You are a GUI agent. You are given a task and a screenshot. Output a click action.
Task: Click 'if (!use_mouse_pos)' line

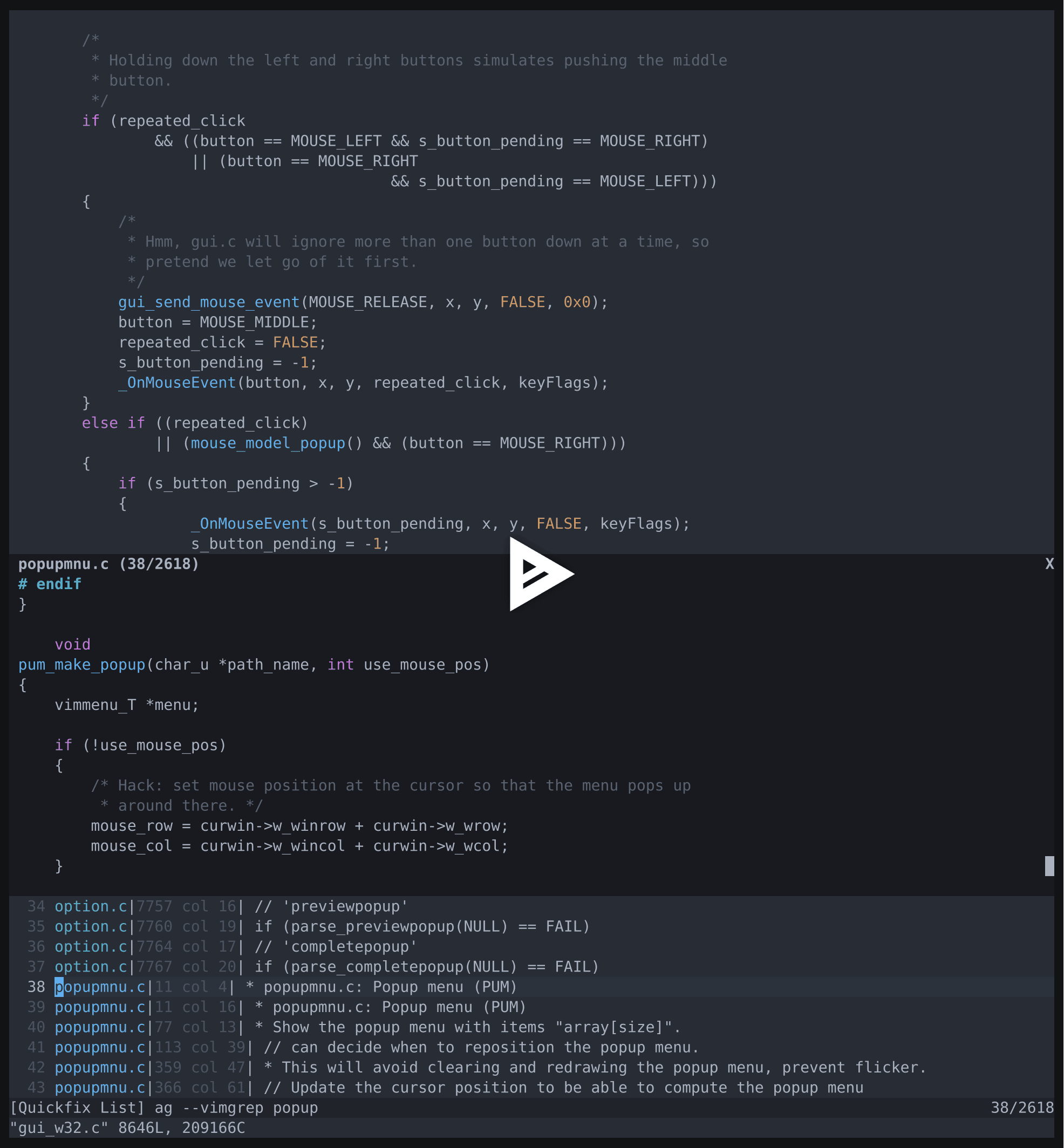click(x=140, y=746)
